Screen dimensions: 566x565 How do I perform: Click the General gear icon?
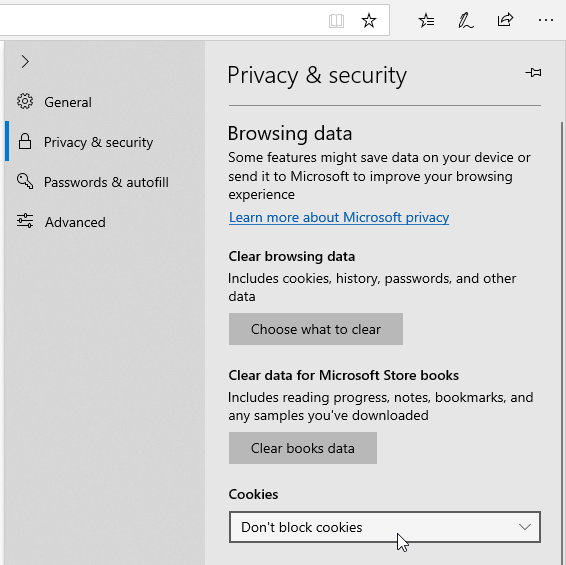25,101
